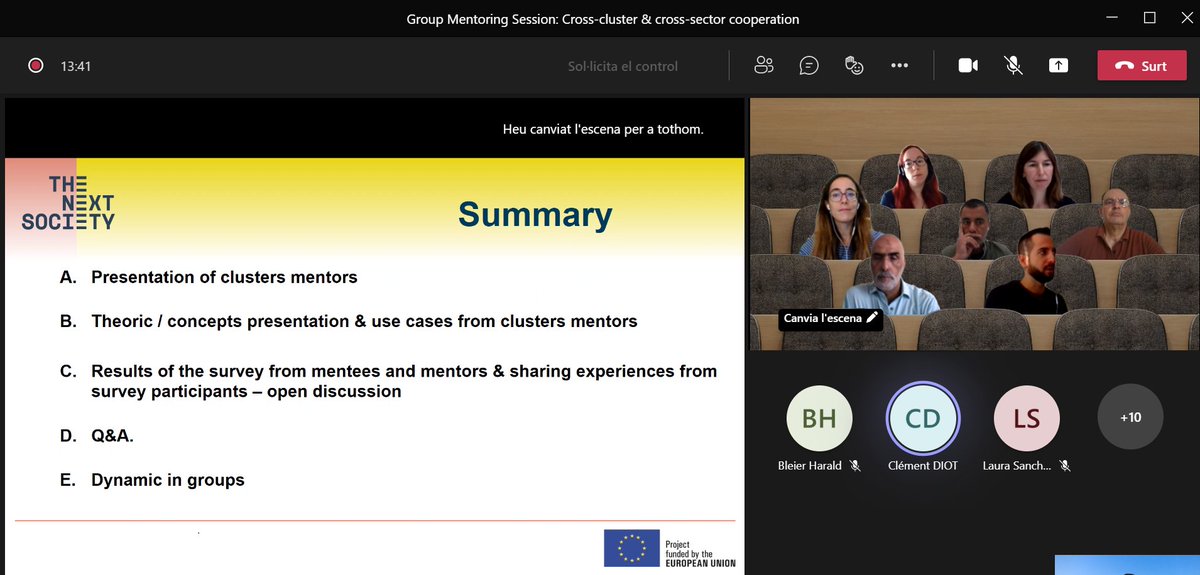Maximize the Teams meeting window
Image resolution: width=1200 pixels, height=575 pixels.
click(1150, 18)
